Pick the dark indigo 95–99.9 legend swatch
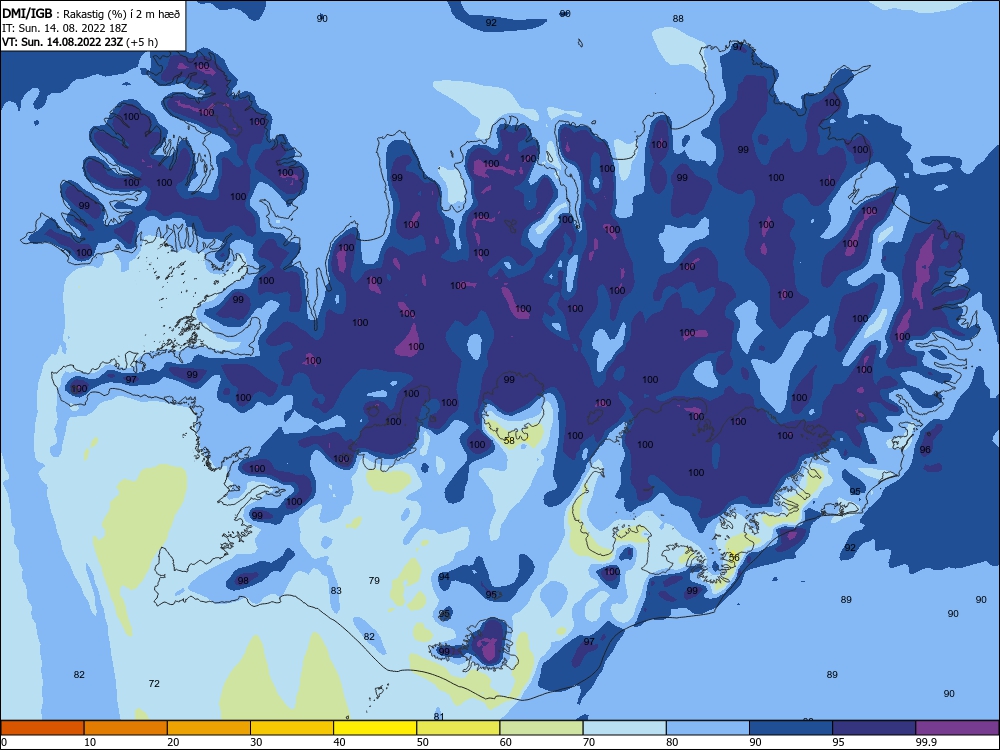This screenshot has width=1000, height=750. [x=874, y=728]
